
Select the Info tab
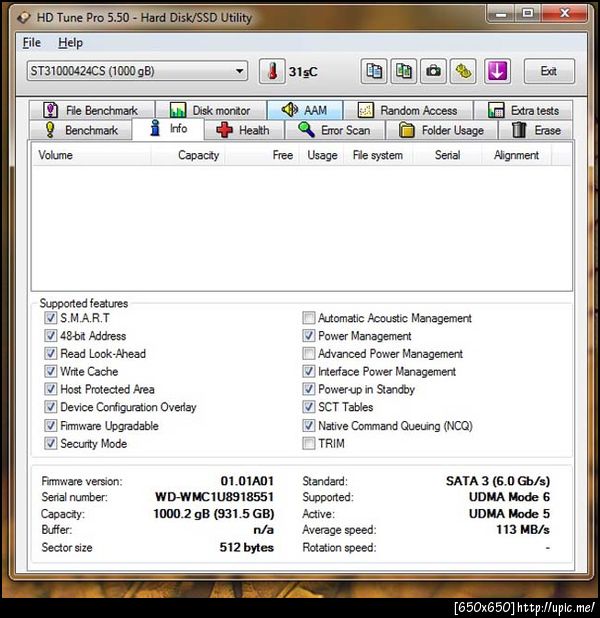click(x=168, y=129)
